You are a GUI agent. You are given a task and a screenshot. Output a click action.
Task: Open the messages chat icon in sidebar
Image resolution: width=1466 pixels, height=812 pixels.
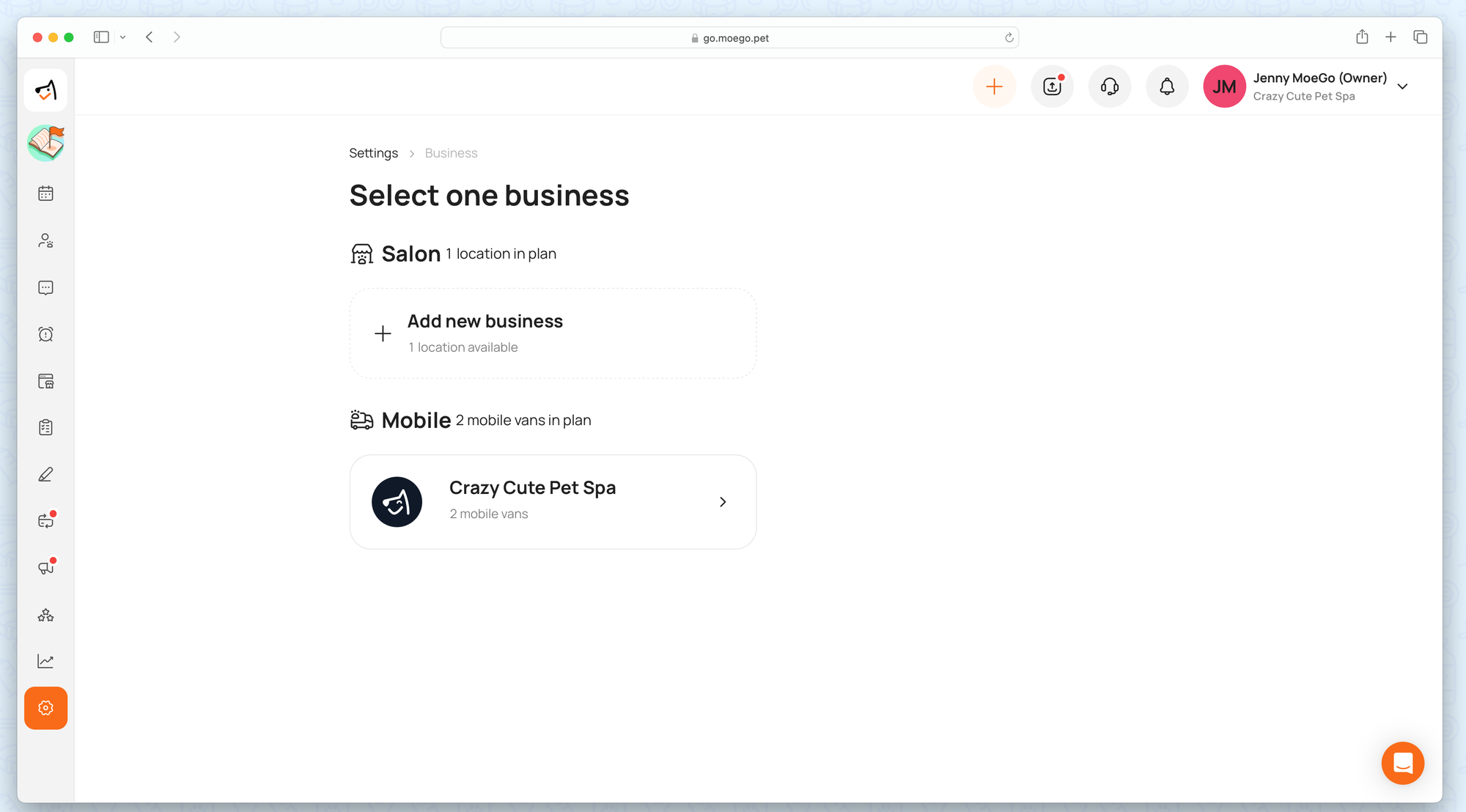point(45,287)
